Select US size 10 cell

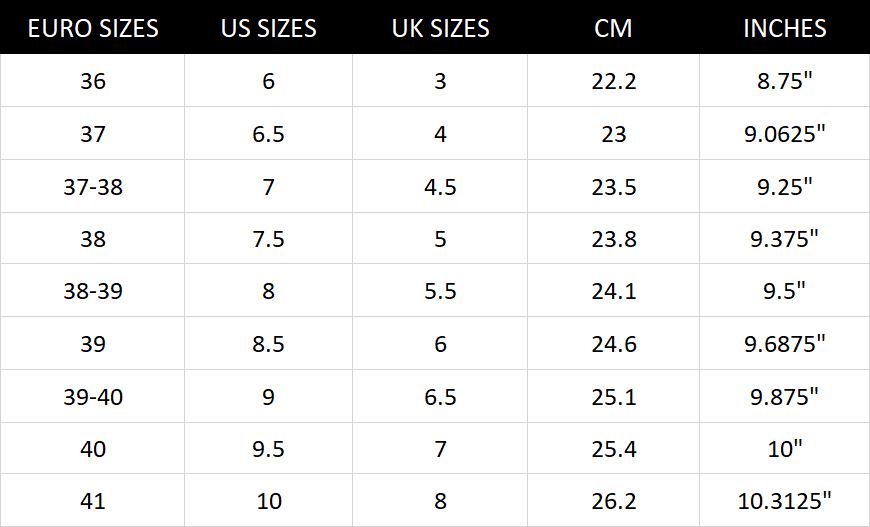[x=268, y=501]
